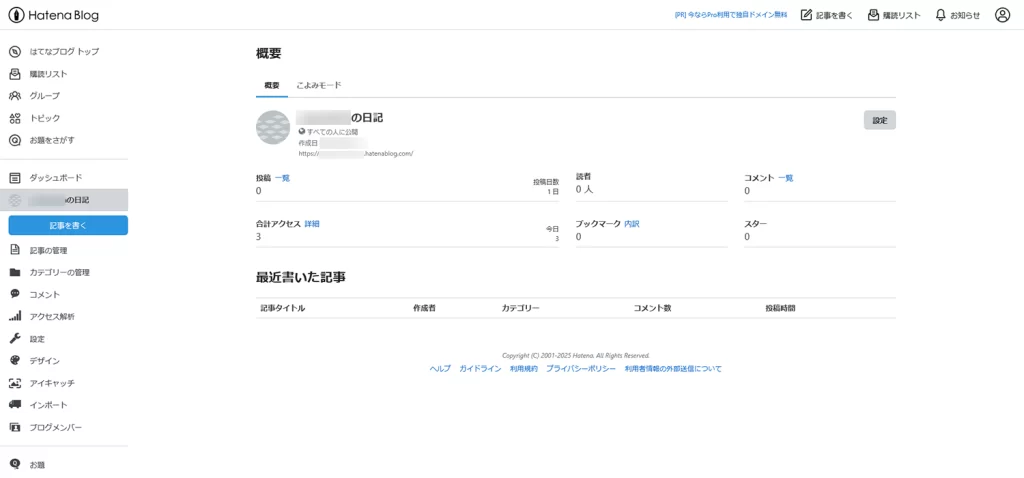Open 合計アクセス 詳細 link
The width and height of the screenshot is (1024, 478).
[x=312, y=224]
